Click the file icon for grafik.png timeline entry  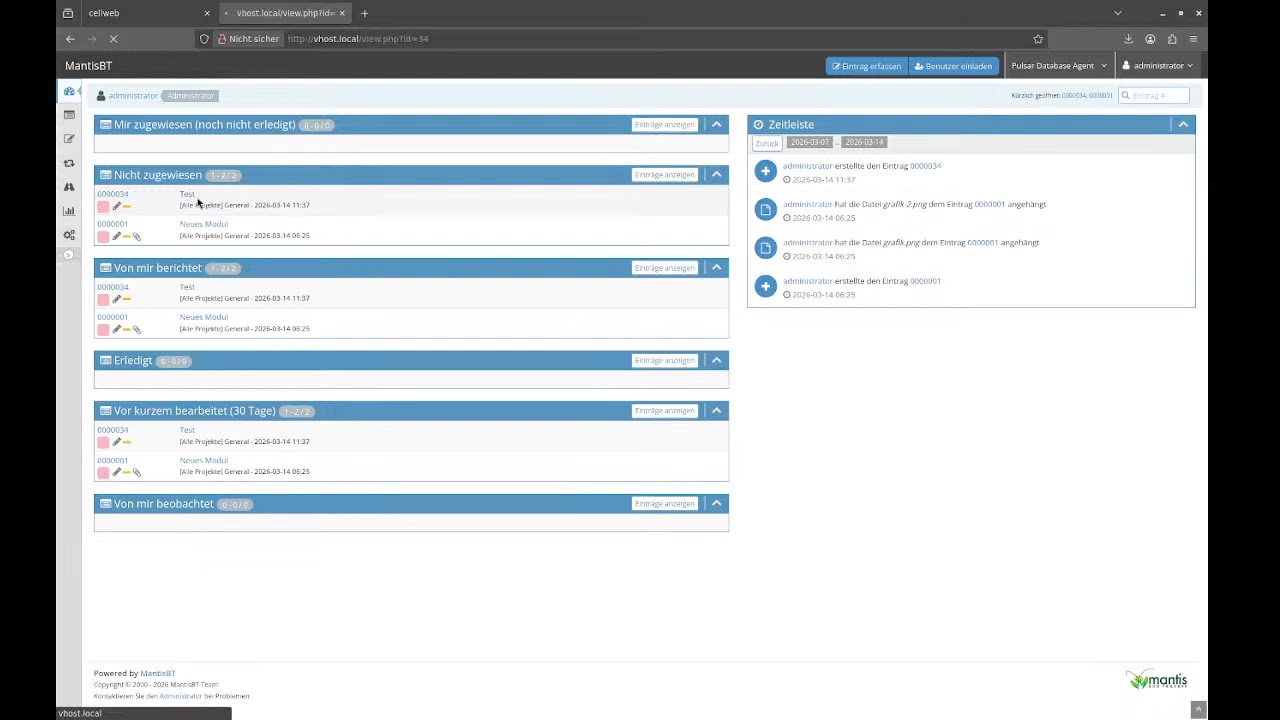766,248
